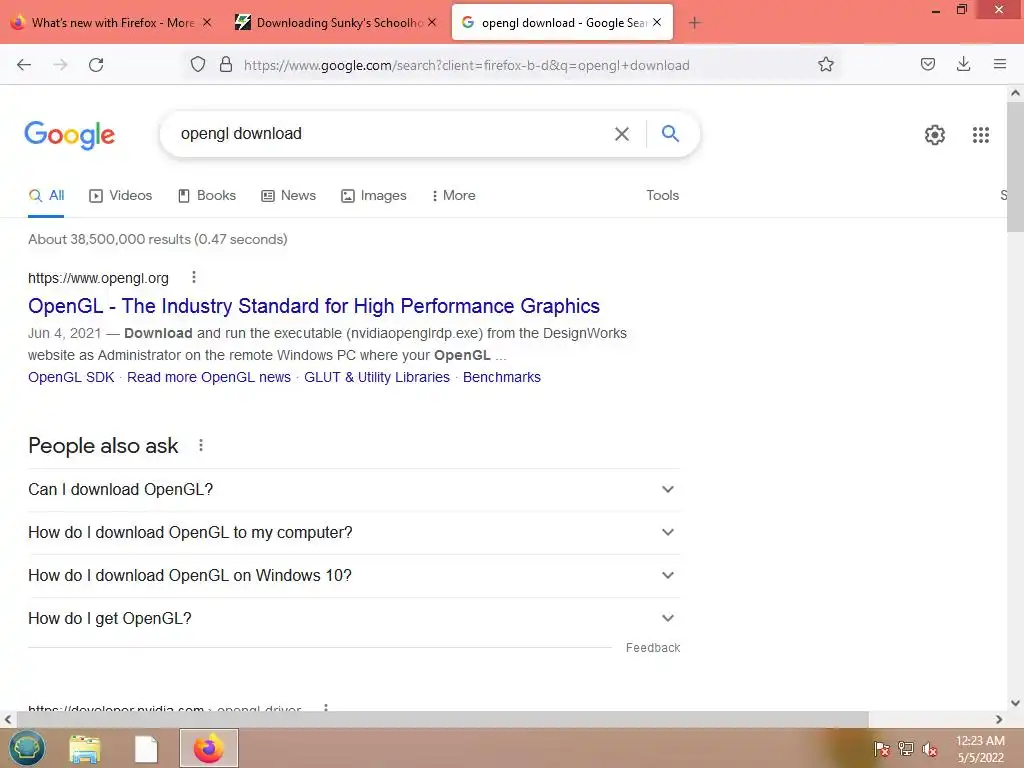Click the forward navigation arrow
Image resolution: width=1024 pixels, height=768 pixels.
(x=60, y=65)
